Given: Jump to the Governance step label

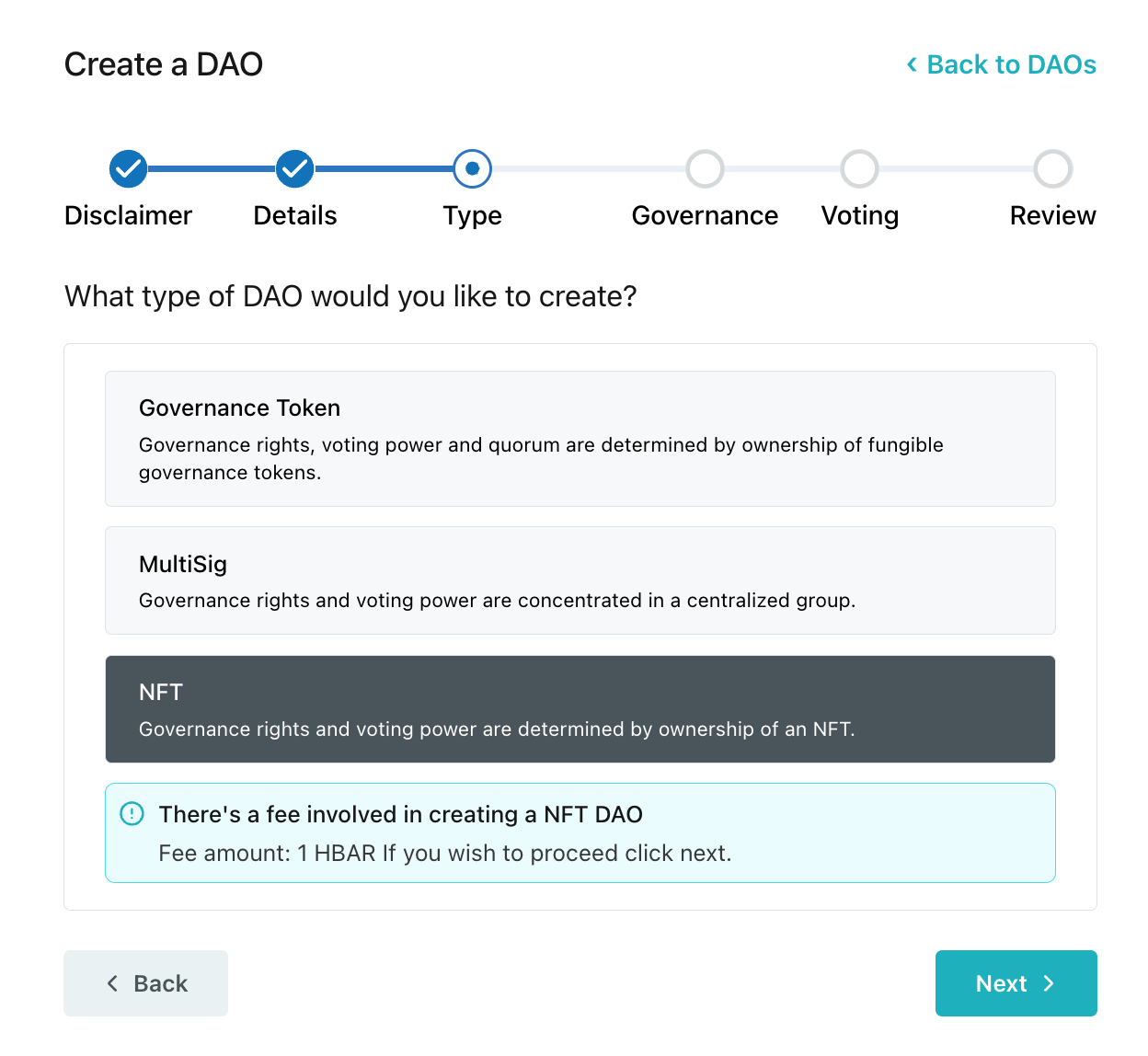Looking at the screenshot, I should [x=705, y=215].
